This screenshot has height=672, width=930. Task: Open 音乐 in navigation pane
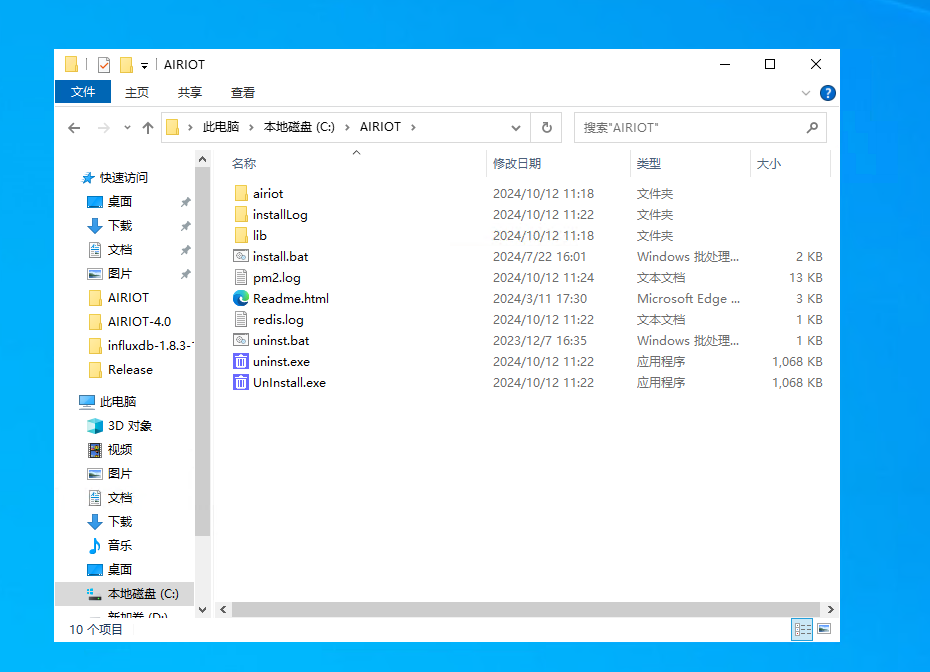[120, 546]
